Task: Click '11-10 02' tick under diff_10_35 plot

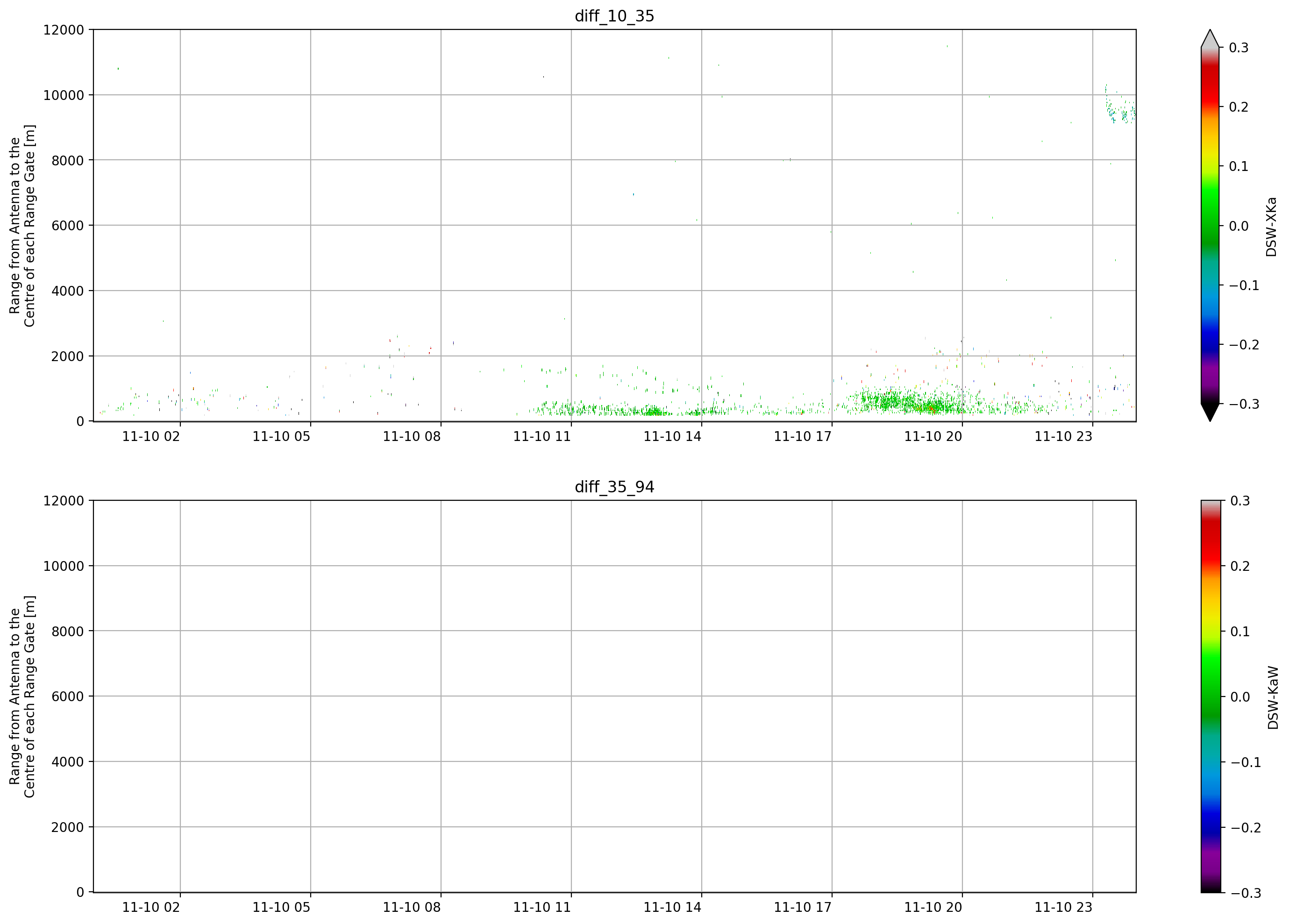Action: point(151,436)
